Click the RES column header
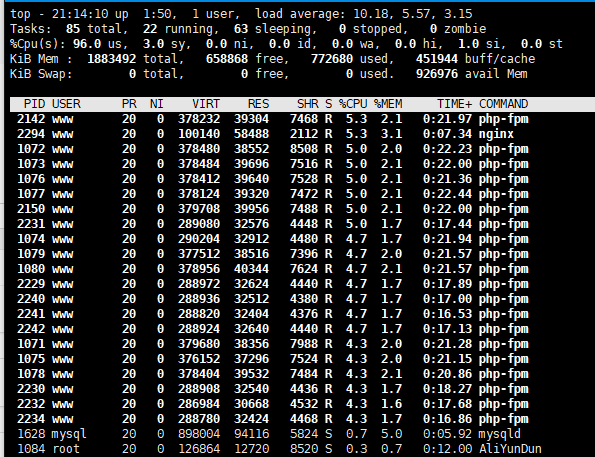 (x=258, y=104)
